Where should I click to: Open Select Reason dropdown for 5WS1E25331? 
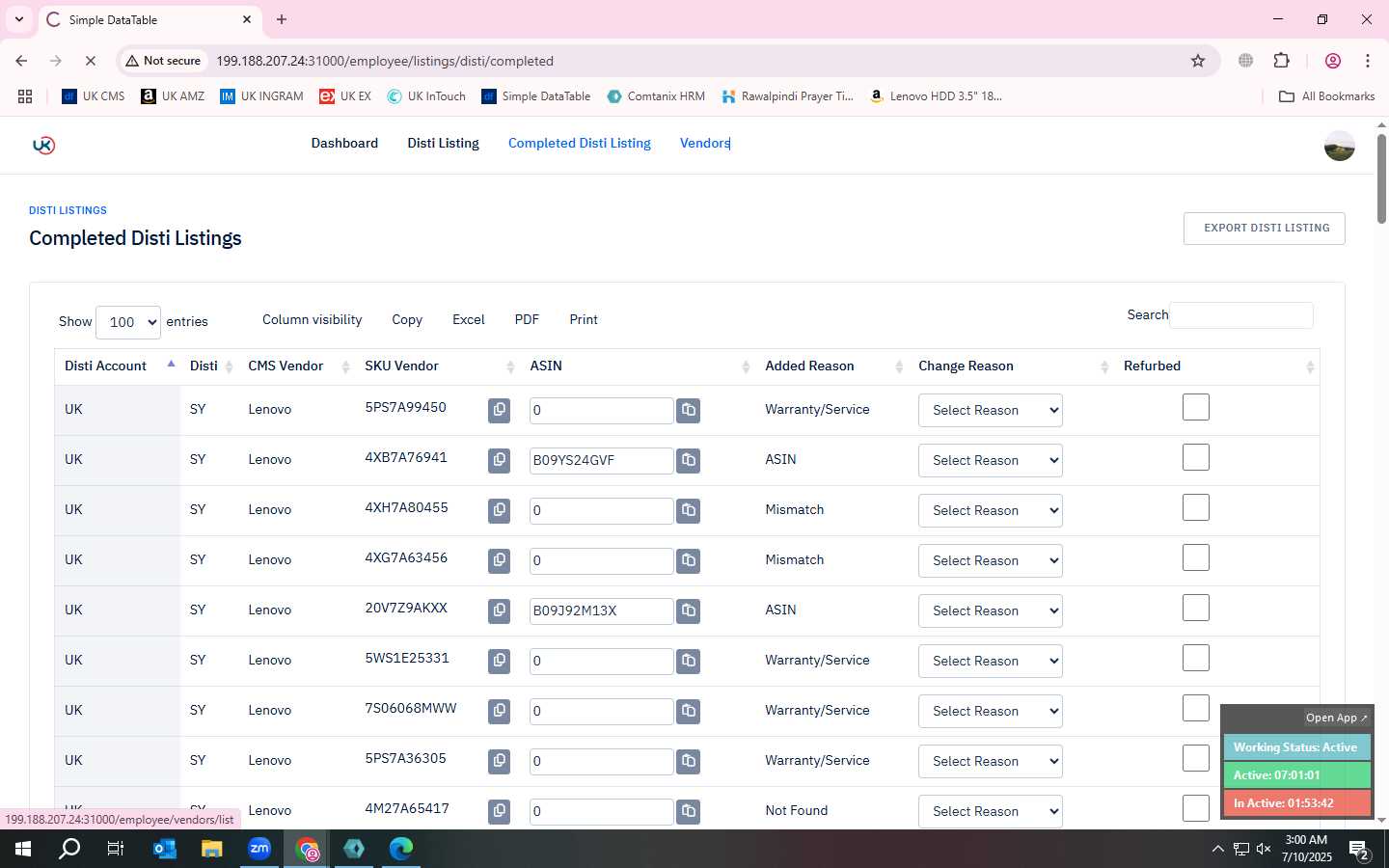[x=990, y=661]
